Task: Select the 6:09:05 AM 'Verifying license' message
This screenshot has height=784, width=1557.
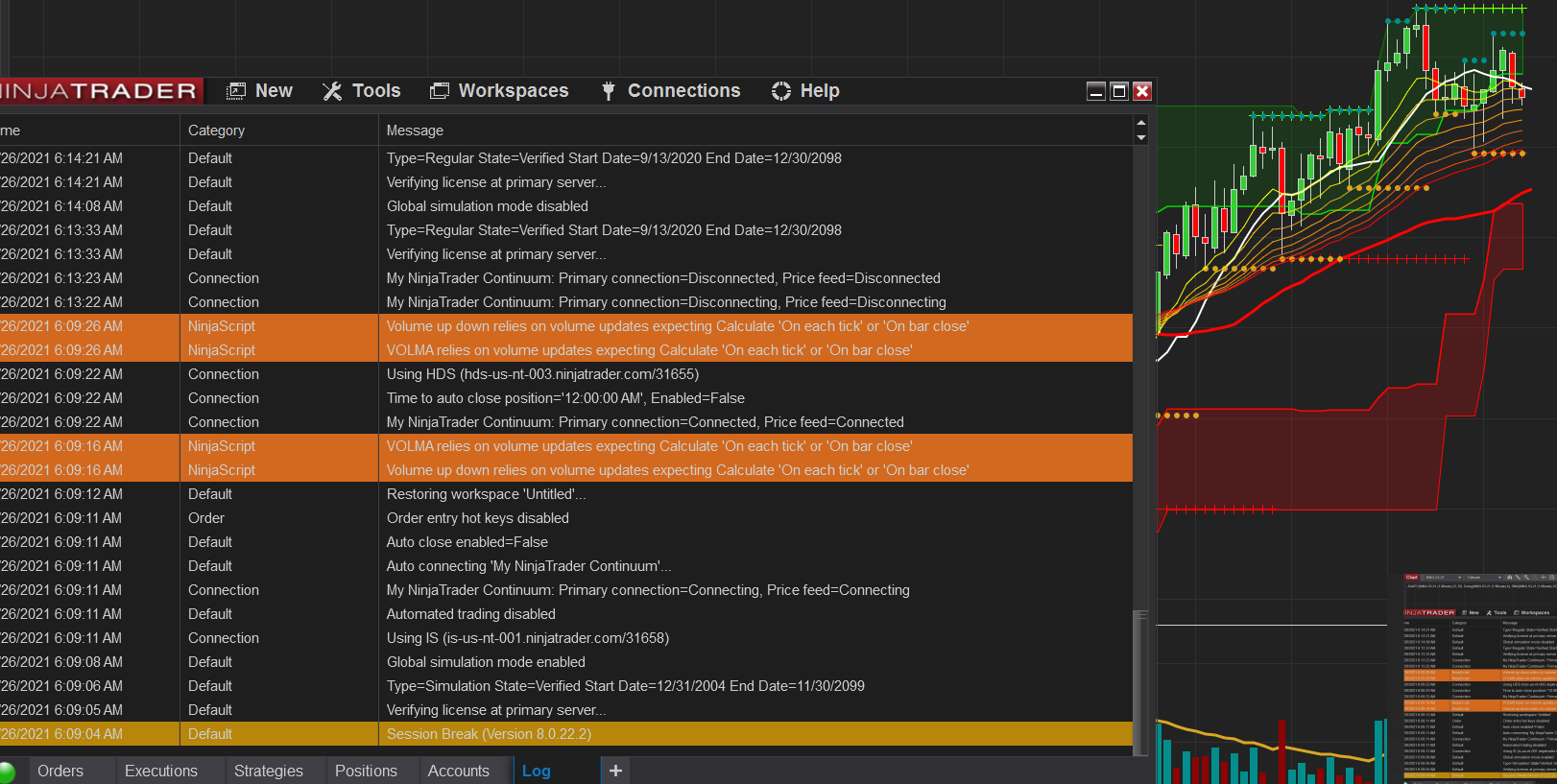Action: [x=496, y=710]
